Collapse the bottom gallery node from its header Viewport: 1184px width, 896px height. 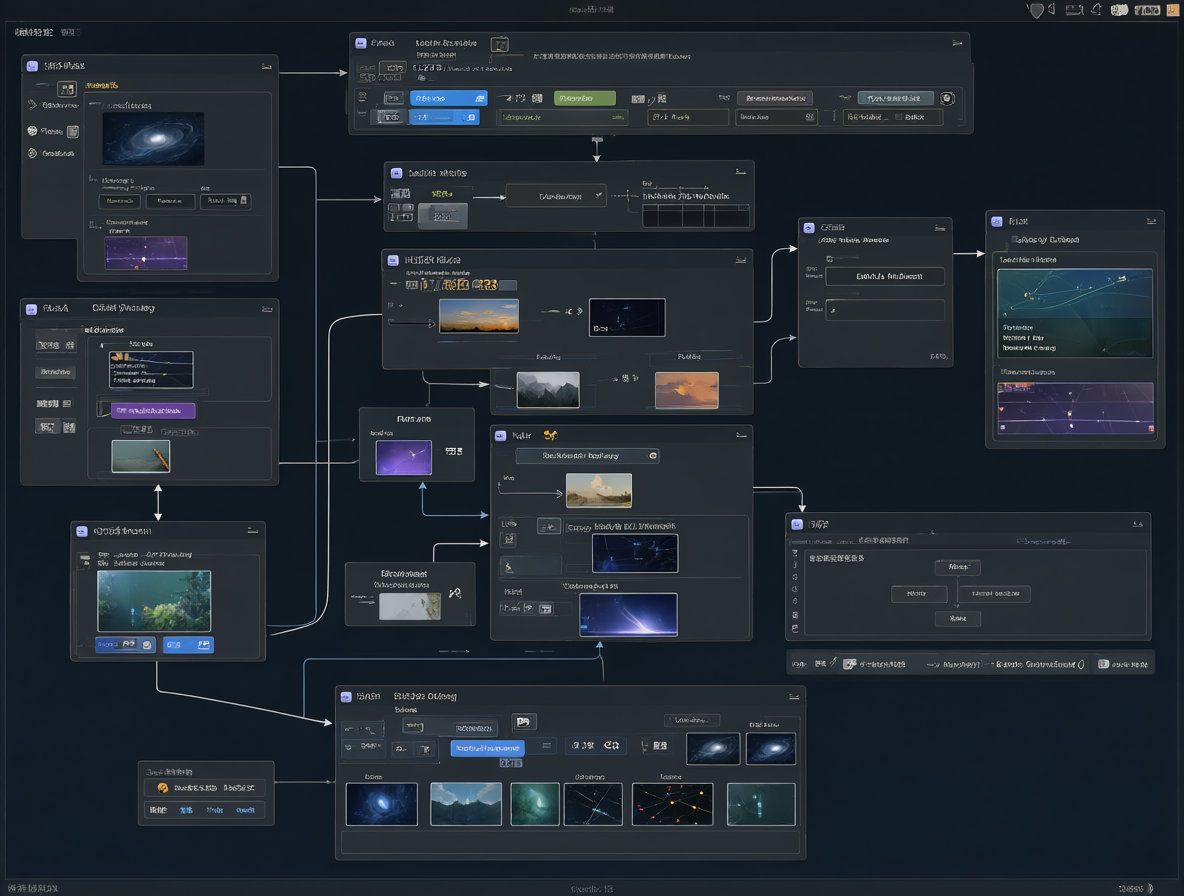coord(794,697)
